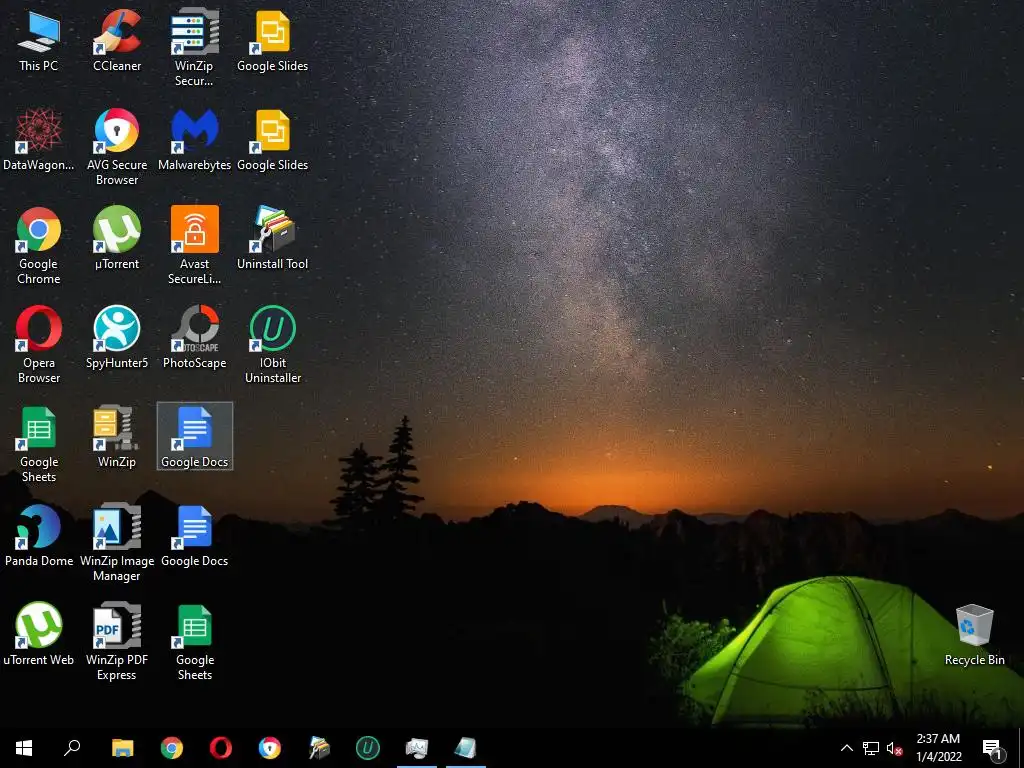This screenshot has width=1024, height=768.
Task: Launch Chrome from the taskbar
Action: 172,748
